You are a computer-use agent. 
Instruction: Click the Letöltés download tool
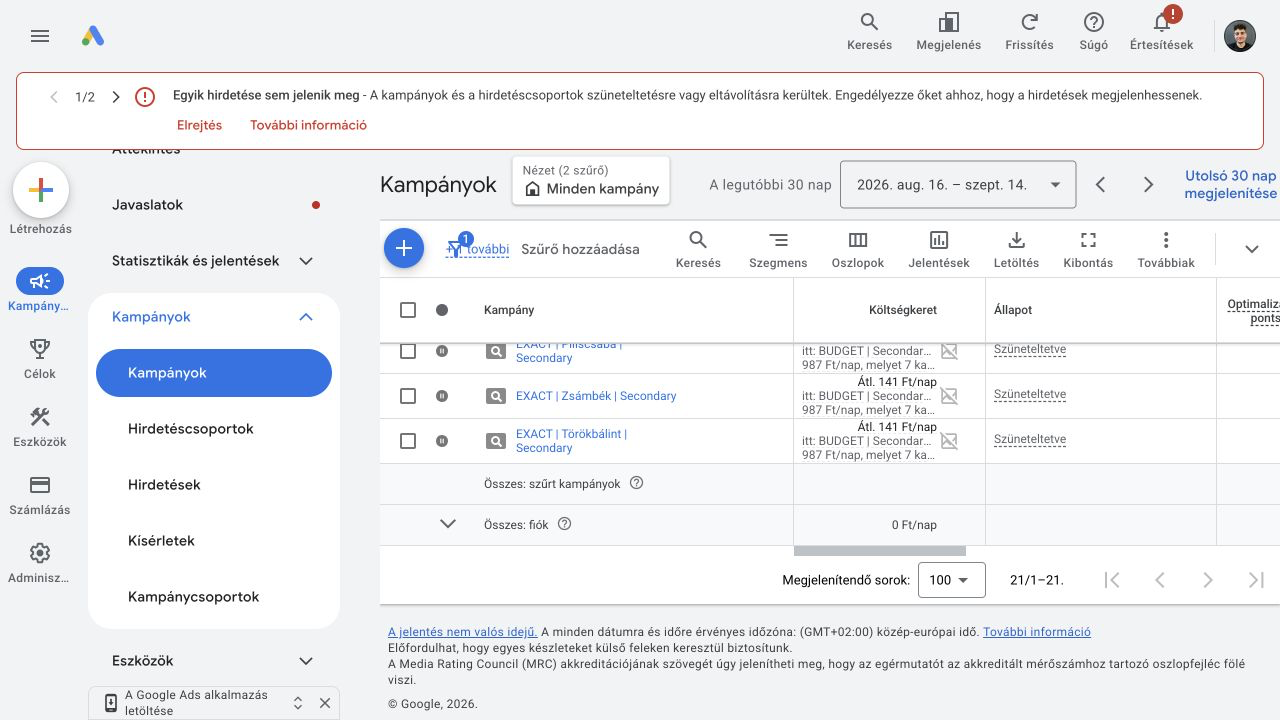(1016, 249)
